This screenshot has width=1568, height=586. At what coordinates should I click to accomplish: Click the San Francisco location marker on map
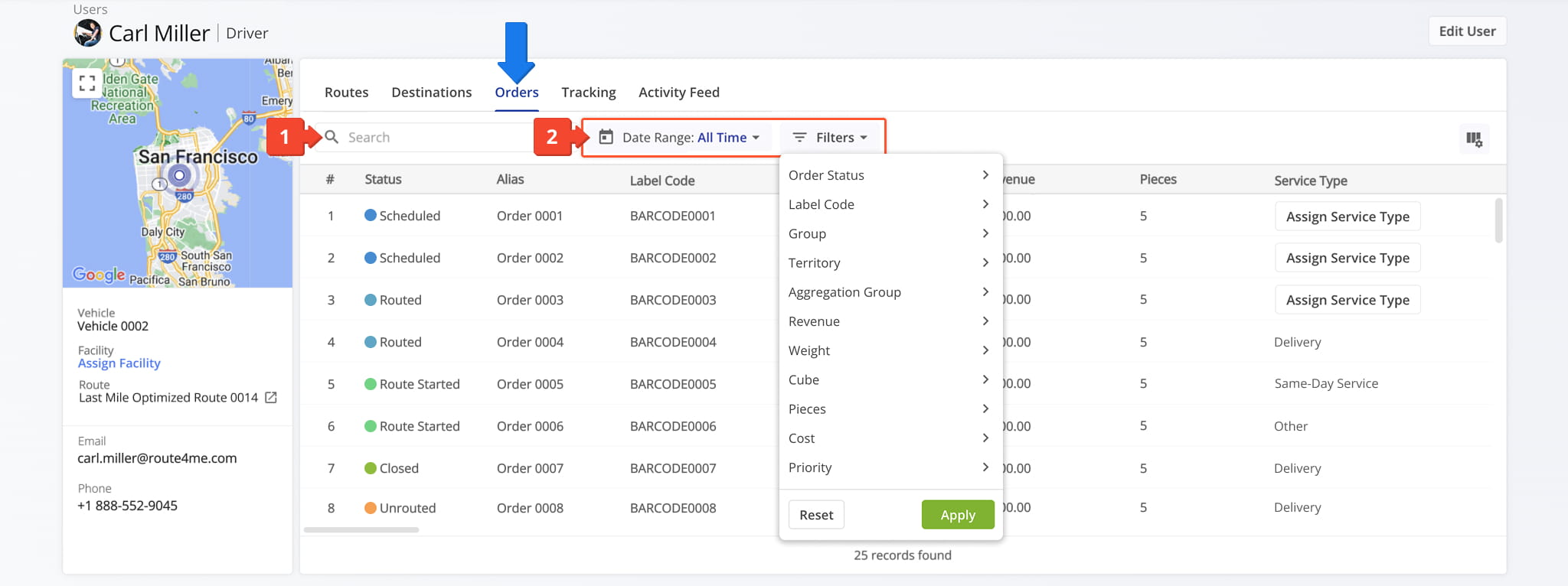[x=179, y=176]
